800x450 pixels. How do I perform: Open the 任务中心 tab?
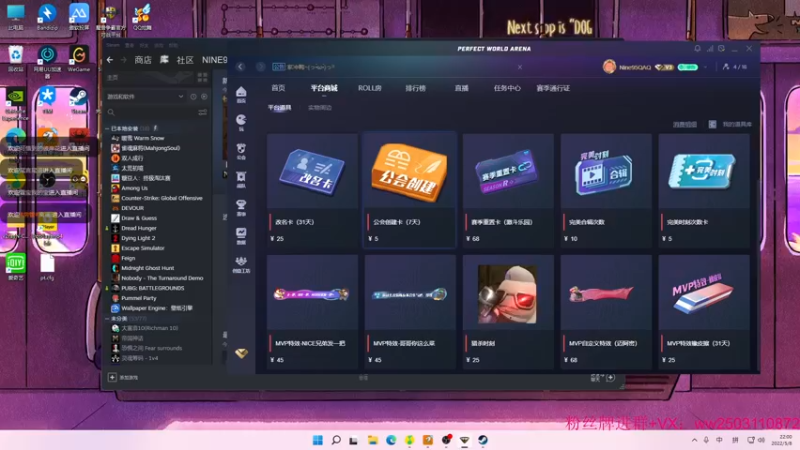[x=507, y=88]
